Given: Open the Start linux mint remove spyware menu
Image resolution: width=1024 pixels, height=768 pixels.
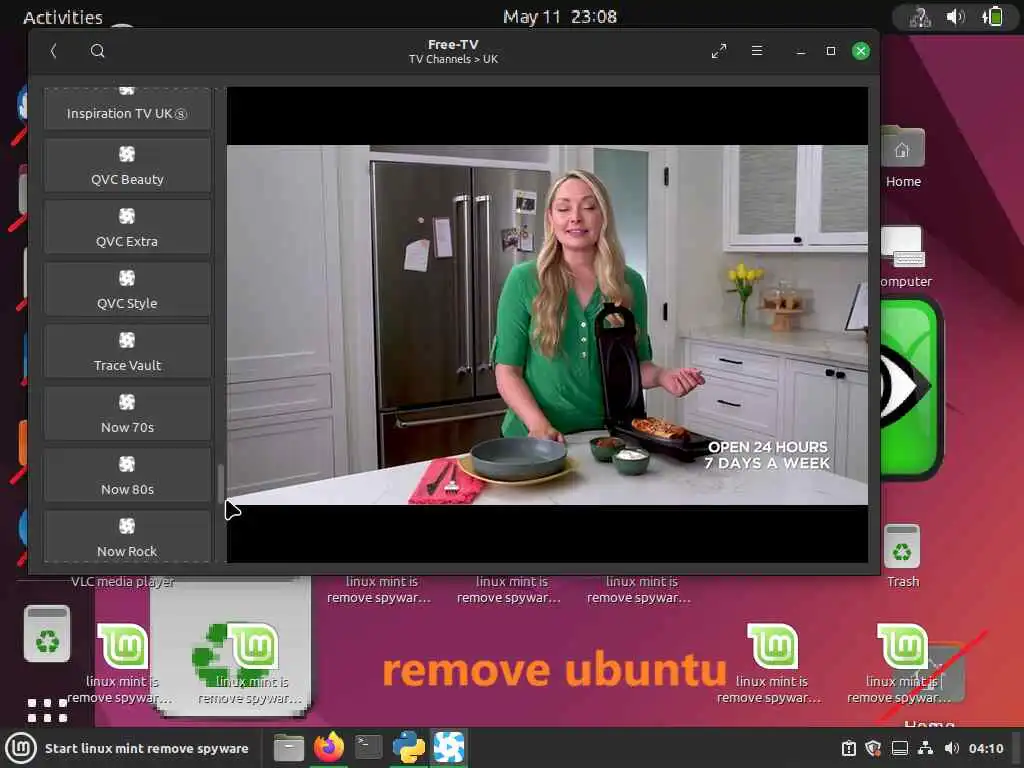Looking at the screenshot, I should click(129, 748).
